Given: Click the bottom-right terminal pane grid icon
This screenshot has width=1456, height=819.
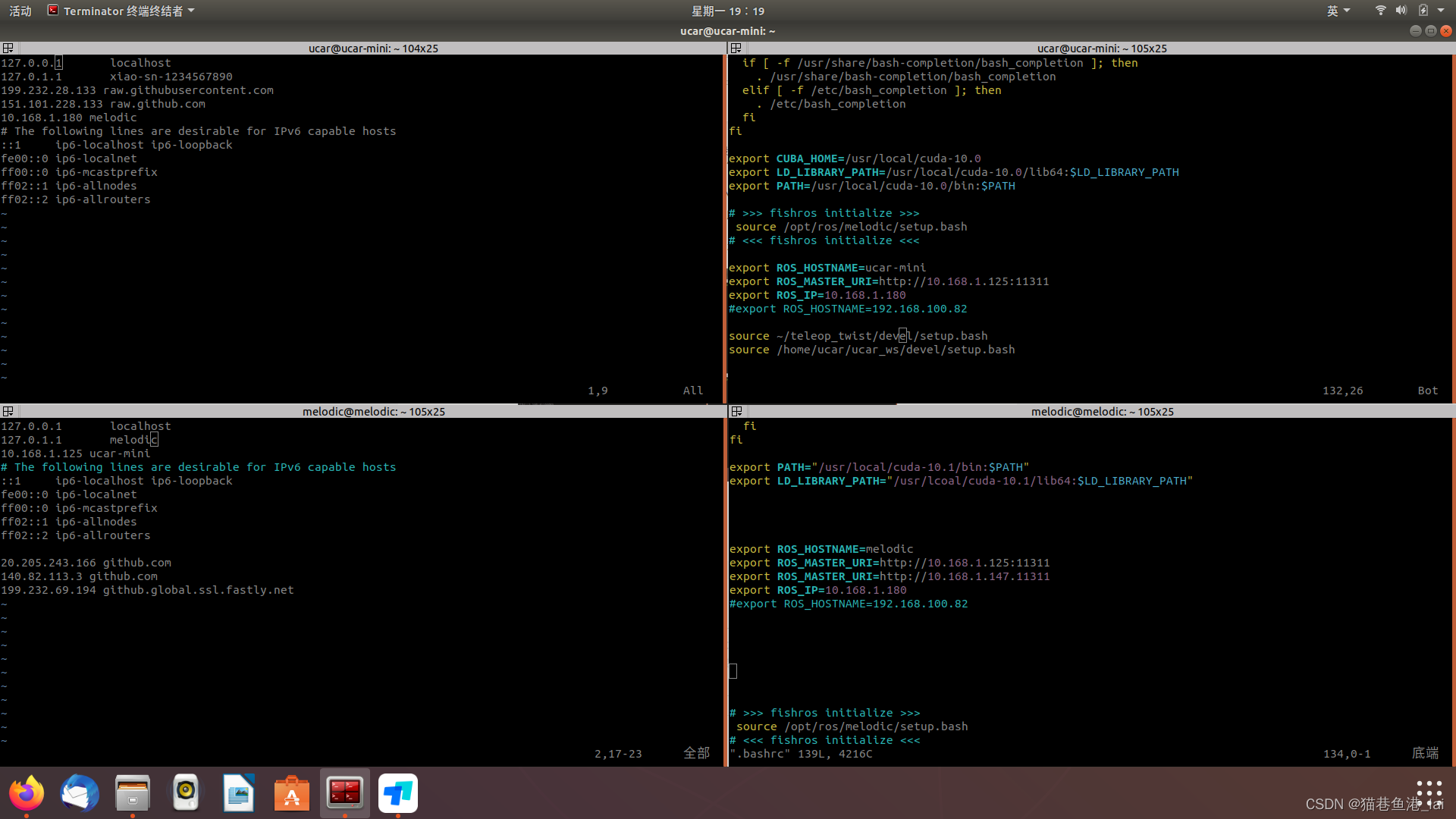Looking at the screenshot, I should (736, 411).
